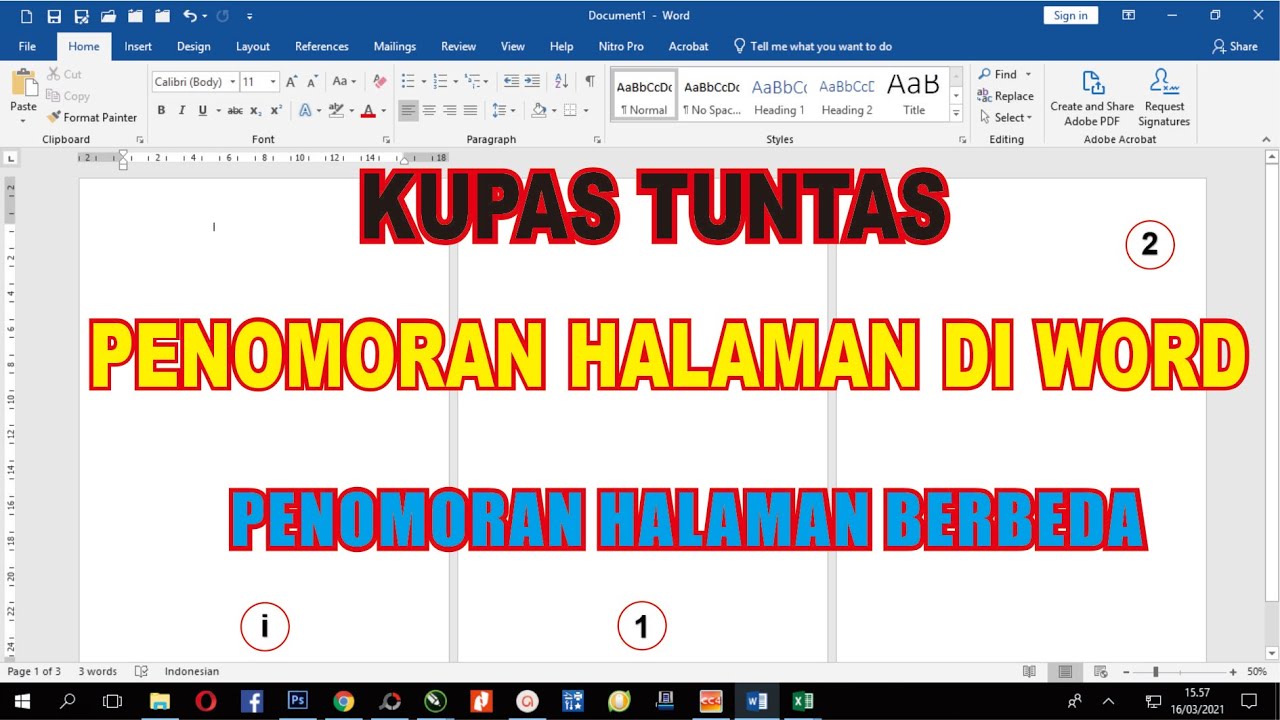Image resolution: width=1280 pixels, height=720 pixels.
Task: Increase paragraph indent
Action: click(x=532, y=82)
